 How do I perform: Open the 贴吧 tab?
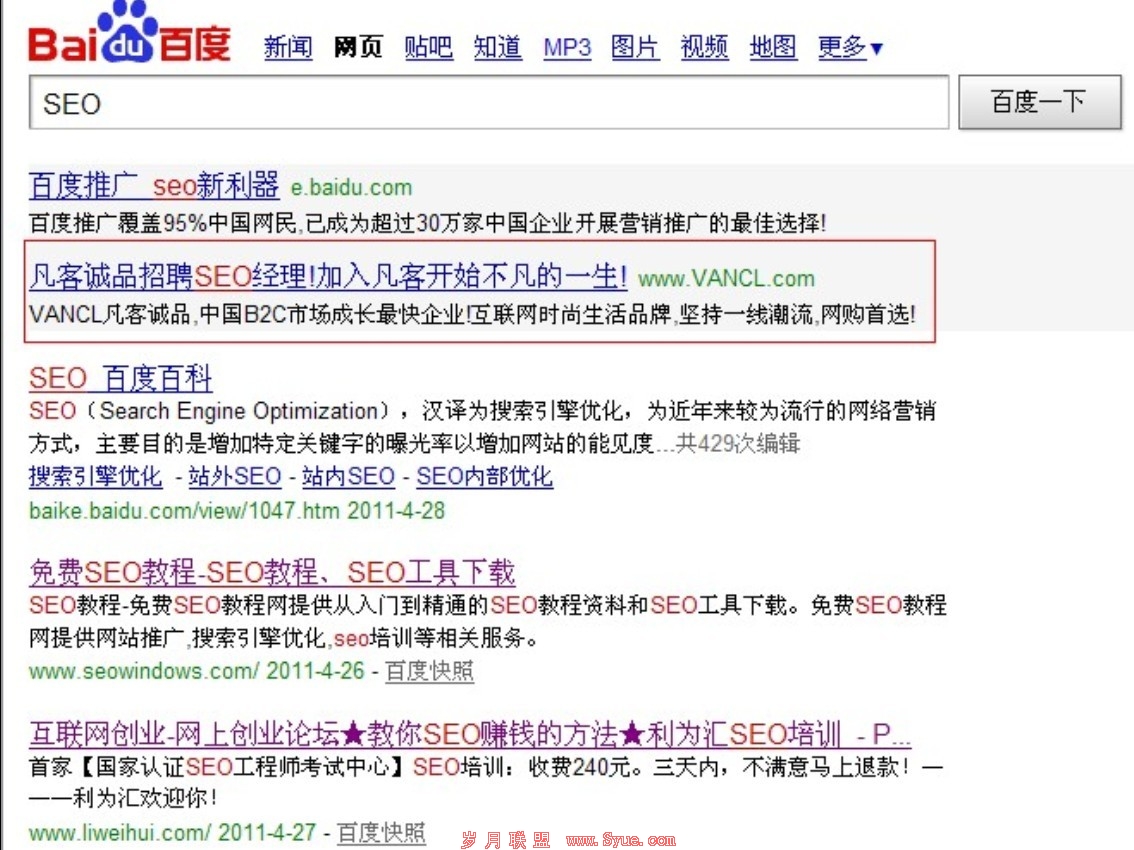428,48
